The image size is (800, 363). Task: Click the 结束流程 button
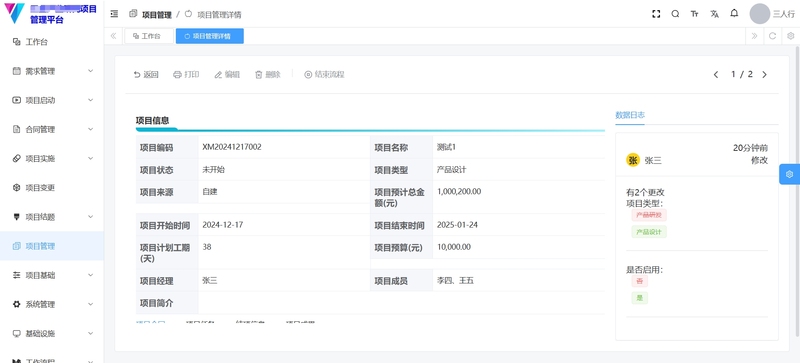(x=324, y=75)
